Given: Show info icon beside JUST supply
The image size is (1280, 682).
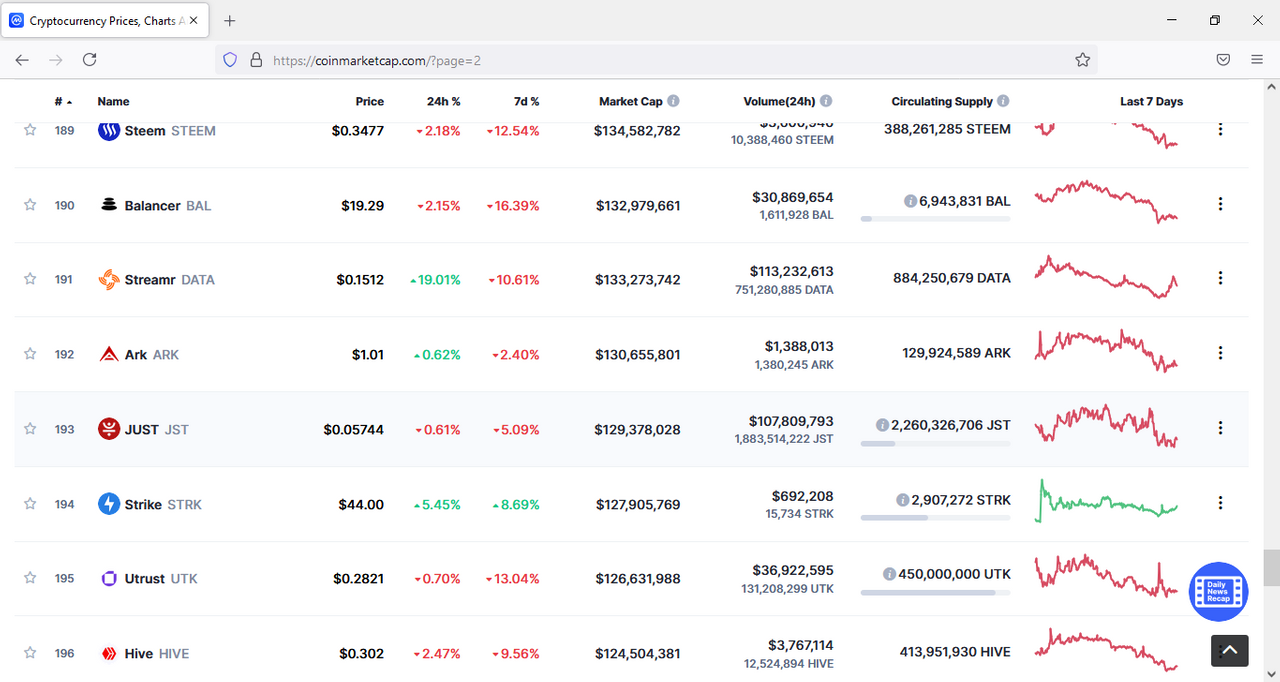Looking at the screenshot, I should point(882,425).
